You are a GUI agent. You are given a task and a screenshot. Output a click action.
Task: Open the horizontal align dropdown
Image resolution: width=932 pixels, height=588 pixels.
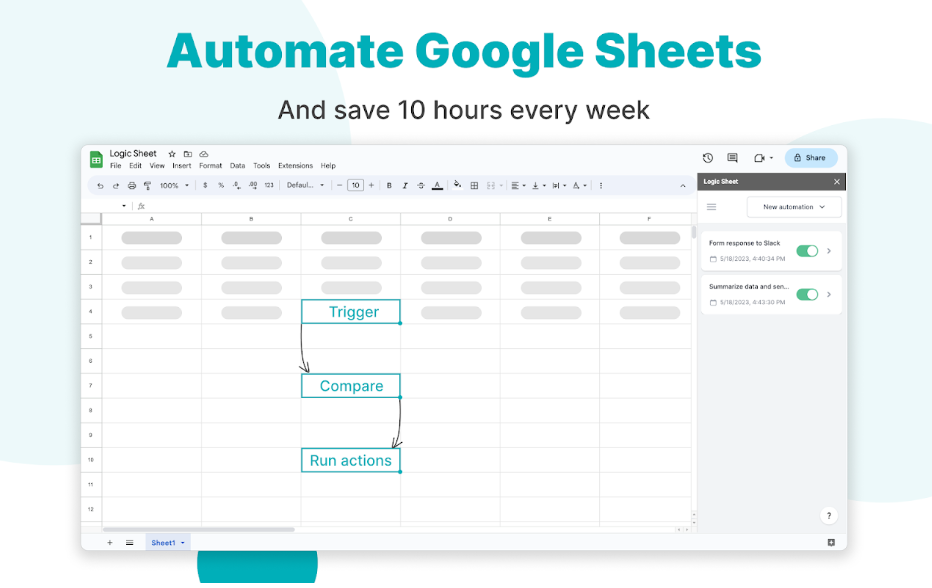click(518, 185)
